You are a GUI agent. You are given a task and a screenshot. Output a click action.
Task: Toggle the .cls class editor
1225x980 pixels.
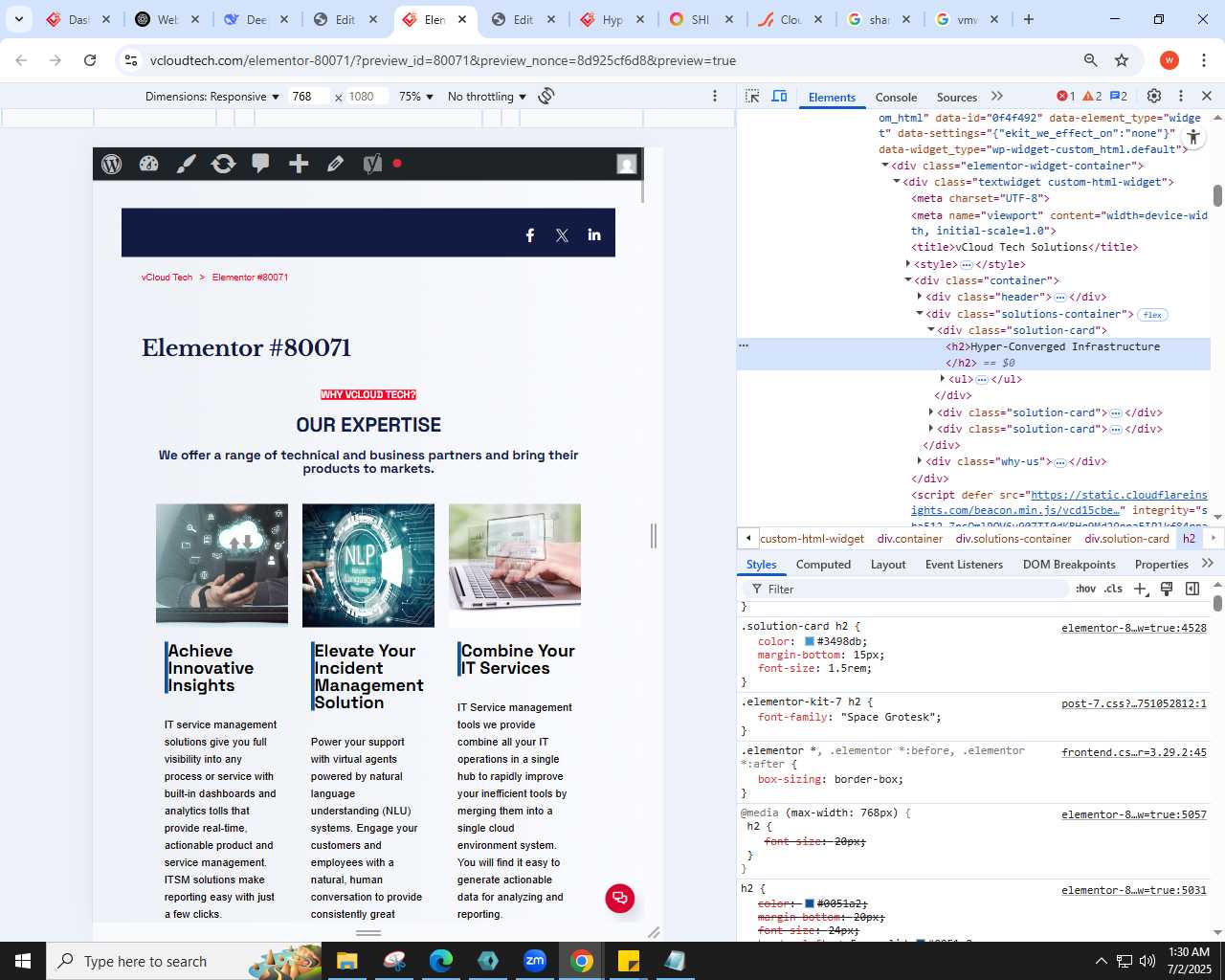tap(1113, 589)
